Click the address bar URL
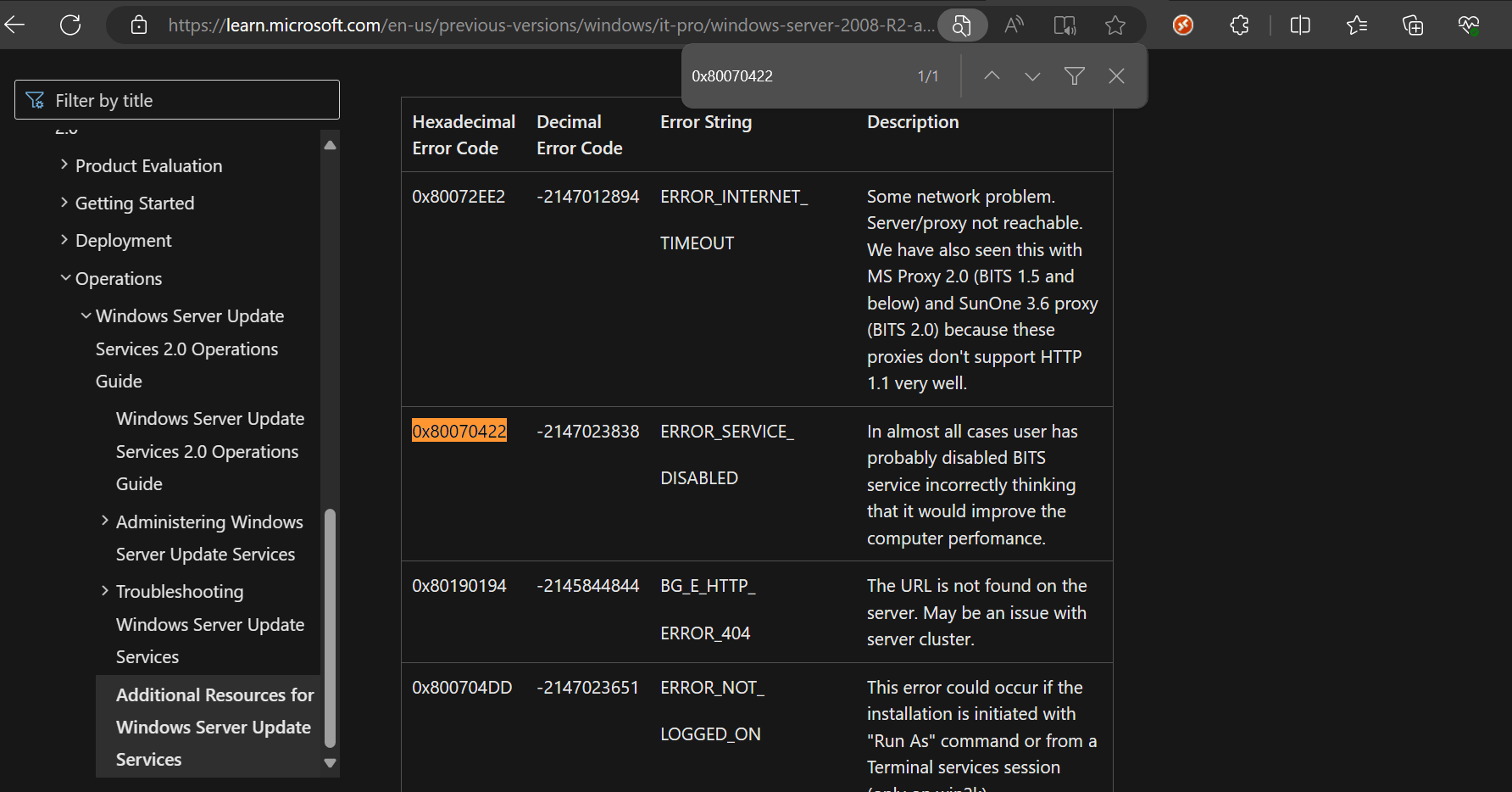Image resolution: width=1512 pixels, height=792 pixels. tap(551, 25)
